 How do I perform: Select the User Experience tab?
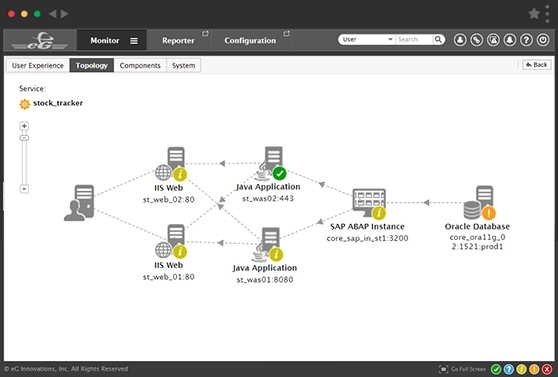tap(38, 66)
